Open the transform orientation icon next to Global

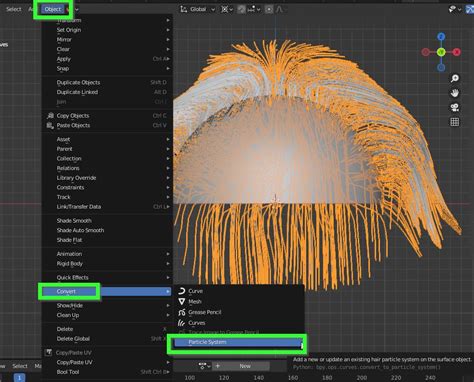(x=183, y=9)
